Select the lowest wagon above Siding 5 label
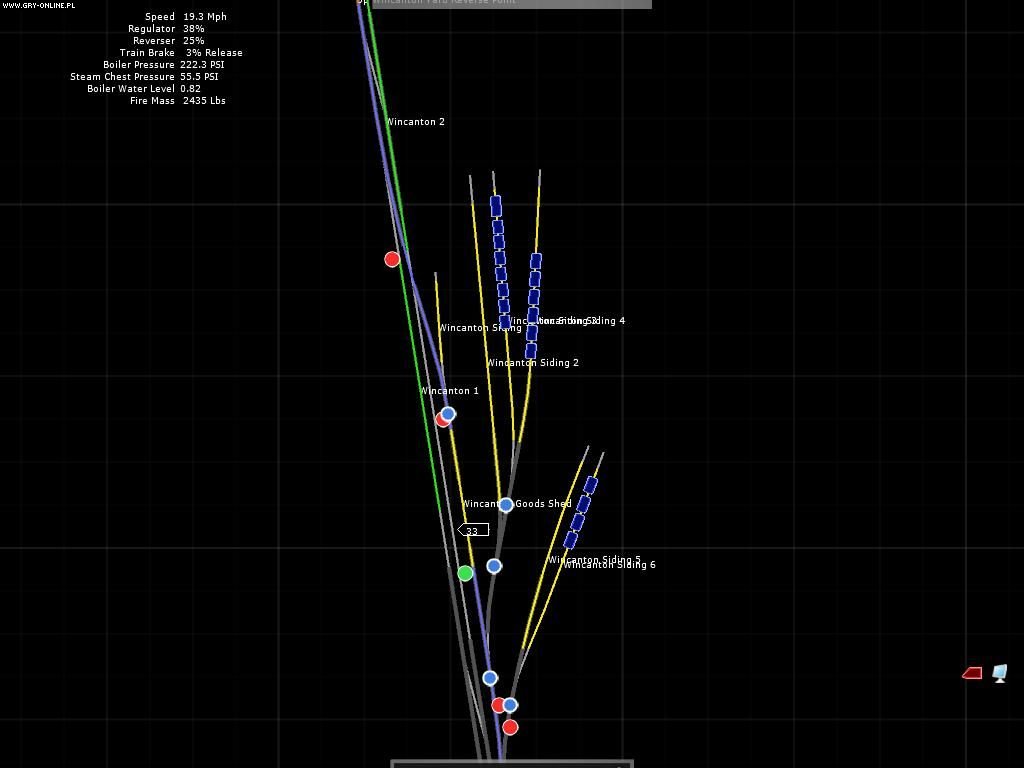This screenshot has width=1024, height=768. 571,540
